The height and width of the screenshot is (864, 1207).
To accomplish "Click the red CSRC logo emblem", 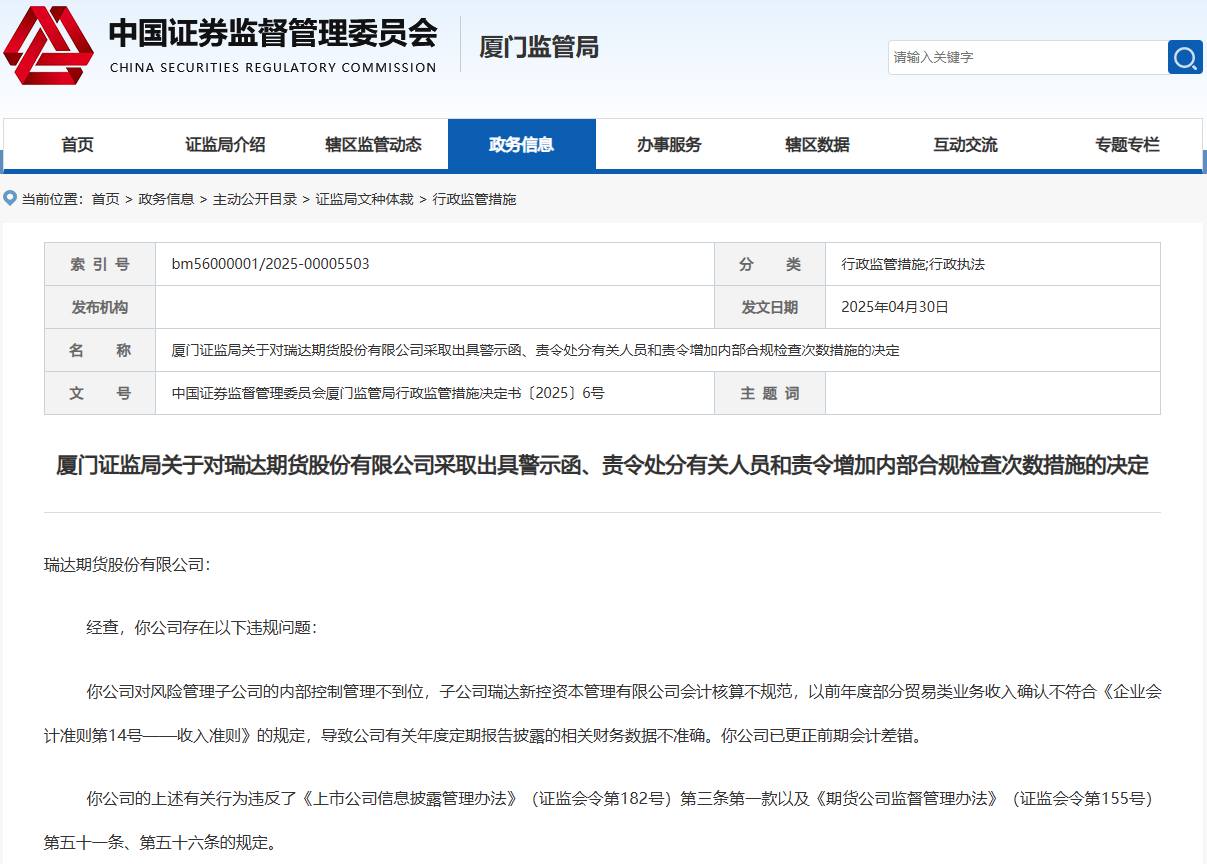I will [x=48, y=46].
